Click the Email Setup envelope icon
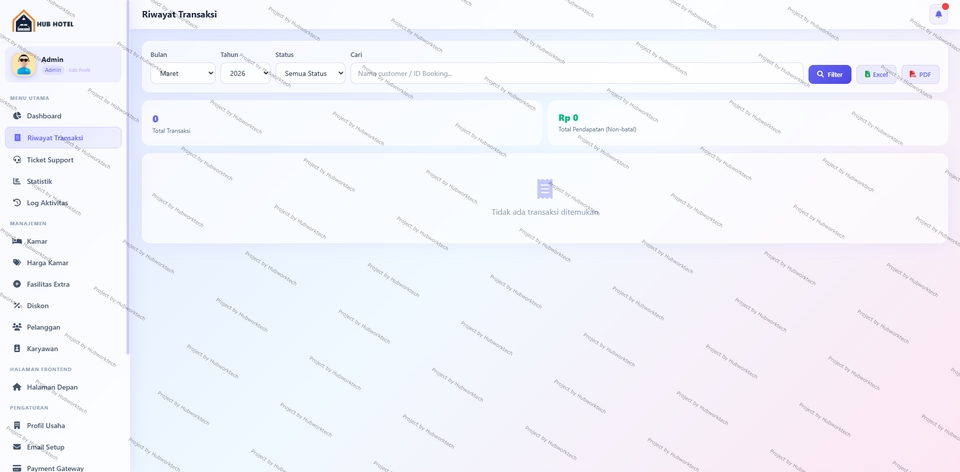The height and width of the screenshot is (472, 960). [17, 447]
